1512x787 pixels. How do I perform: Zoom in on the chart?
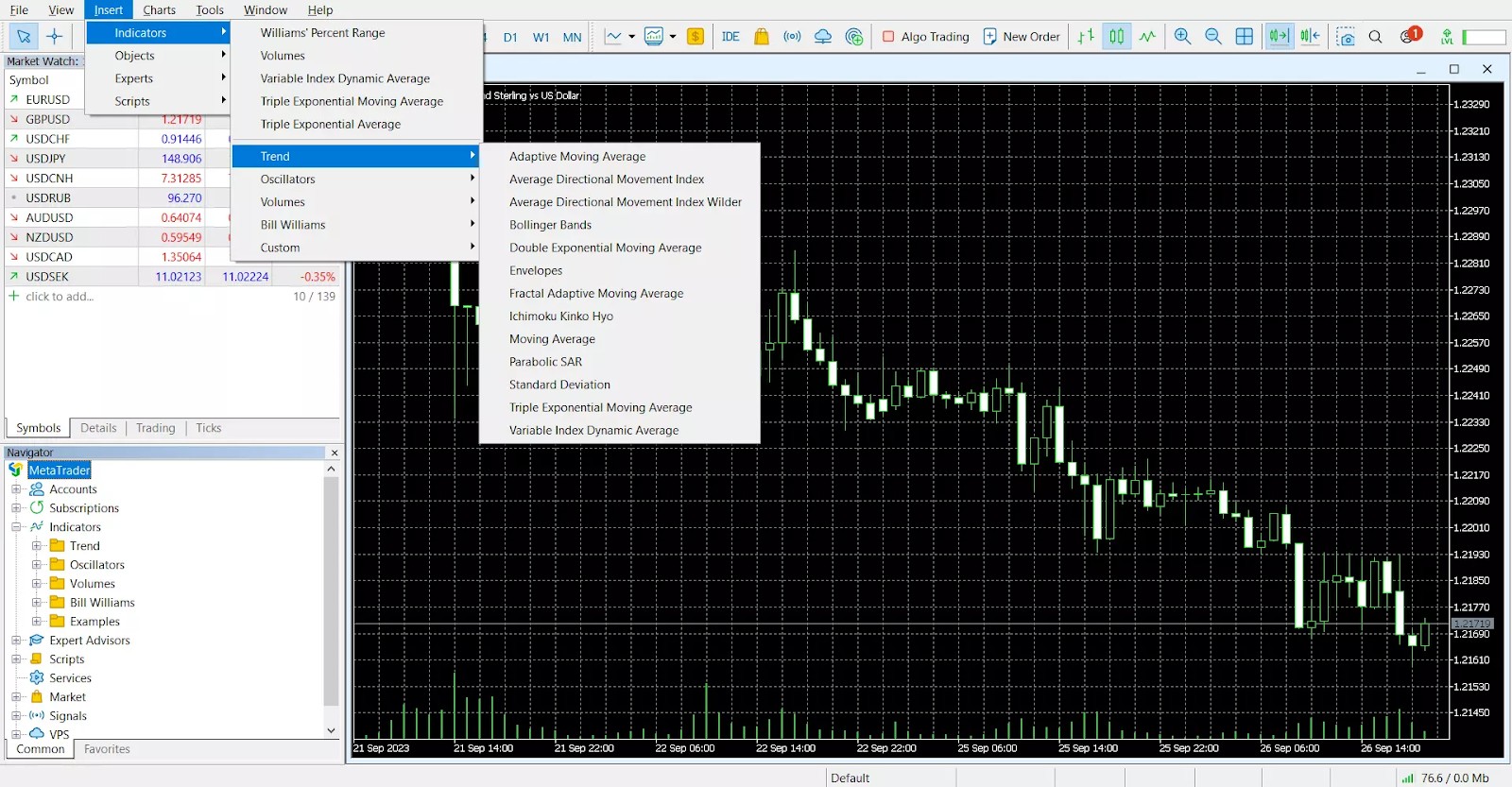[x=1182, y=37]
